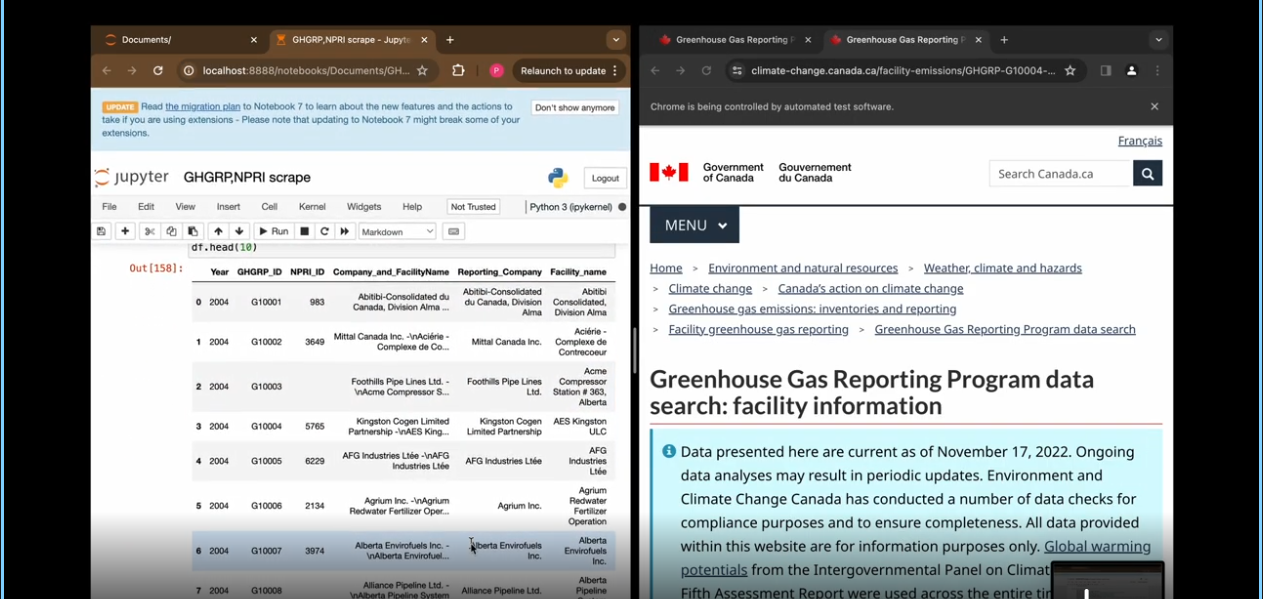Save the Jupyter notebook with the floppy icon
The height and width of the screenshot is (599, 1263).
(x=101, y=231)
